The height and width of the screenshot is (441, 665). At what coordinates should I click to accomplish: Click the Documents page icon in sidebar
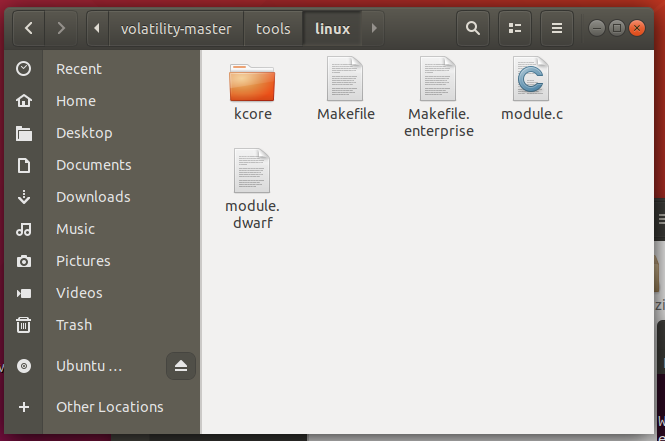pos(24,165)
